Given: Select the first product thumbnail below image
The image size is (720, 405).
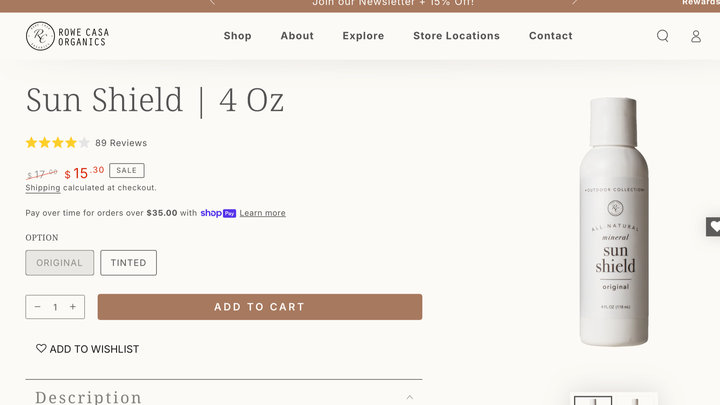Looking at the screenshot, I should [x=593, y=400].
